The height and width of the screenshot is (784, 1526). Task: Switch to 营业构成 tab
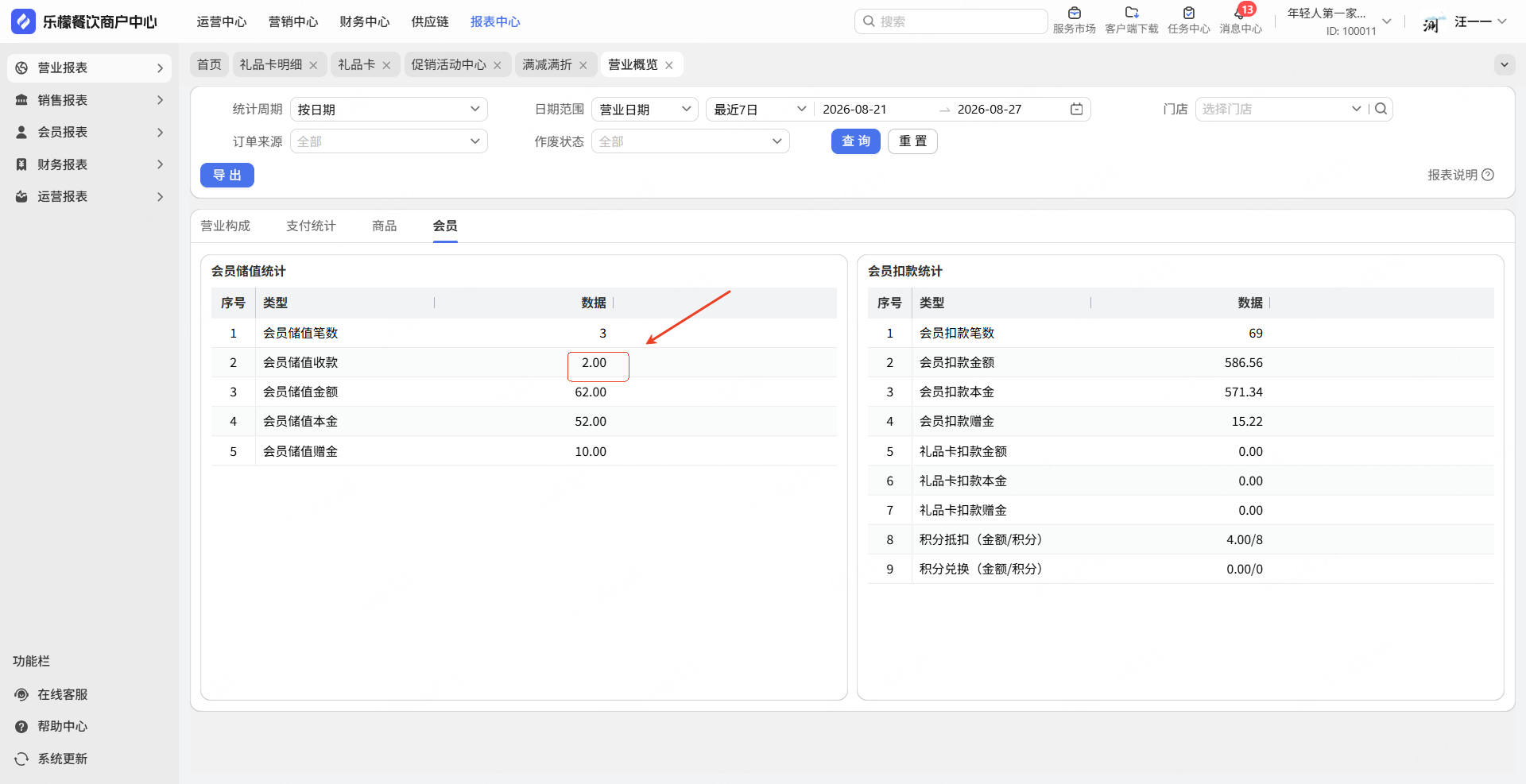click(x=226, y=226)
